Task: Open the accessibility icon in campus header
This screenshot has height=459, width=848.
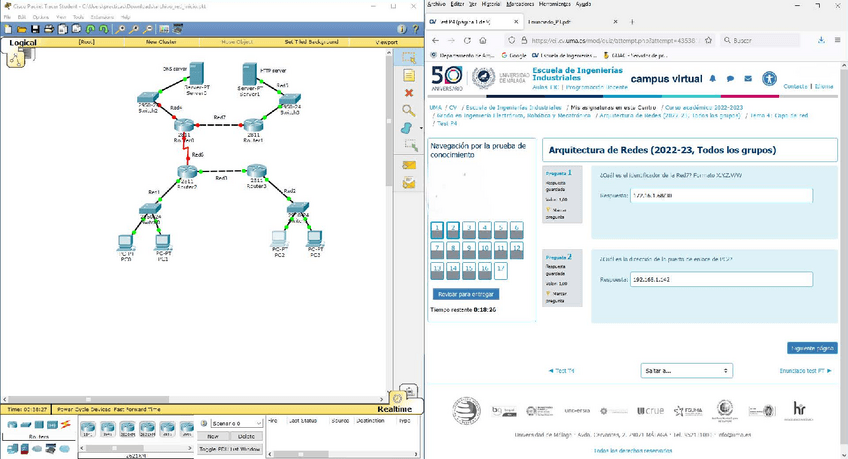Action: (768, 78)
